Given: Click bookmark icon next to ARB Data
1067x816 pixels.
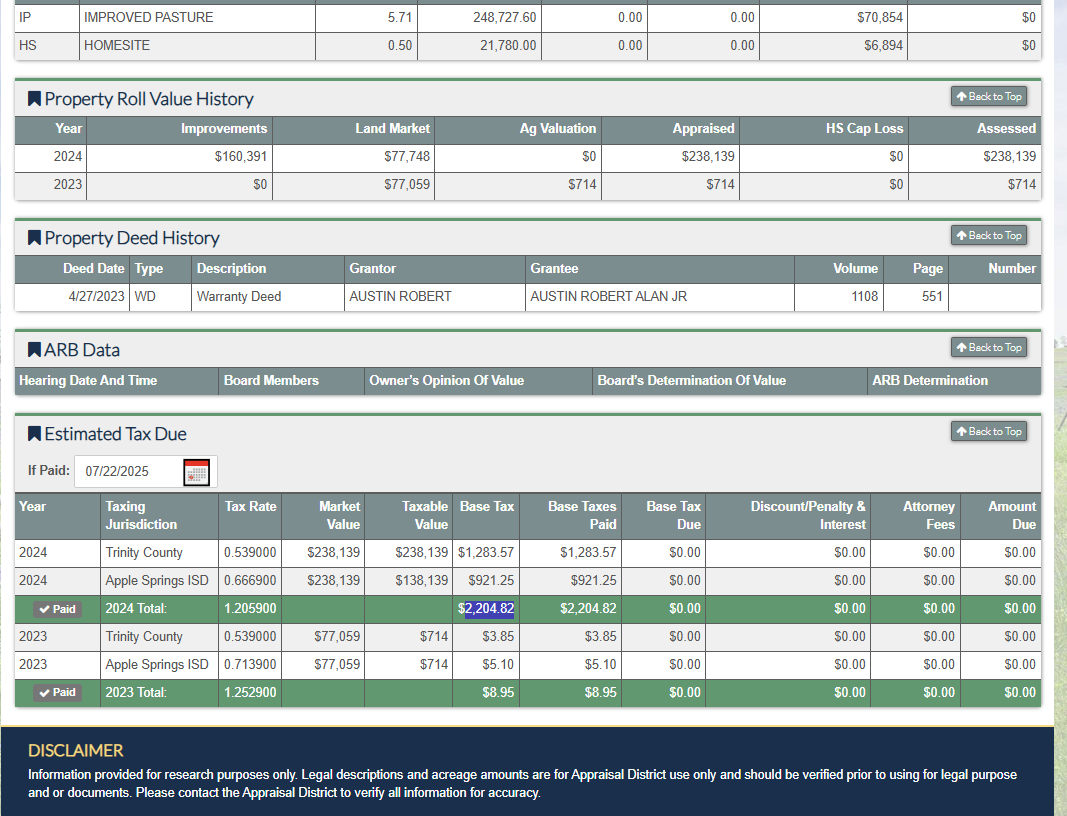Looking at the screenshot, I should click(34, 350).
